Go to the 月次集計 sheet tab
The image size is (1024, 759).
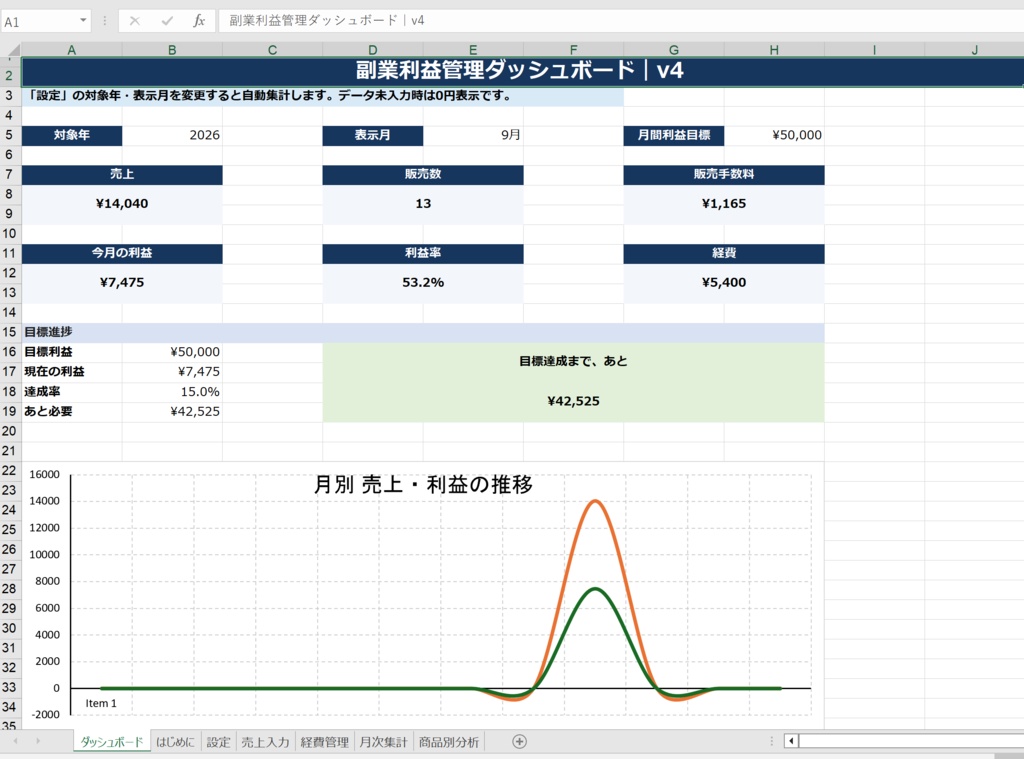point(383,742)
